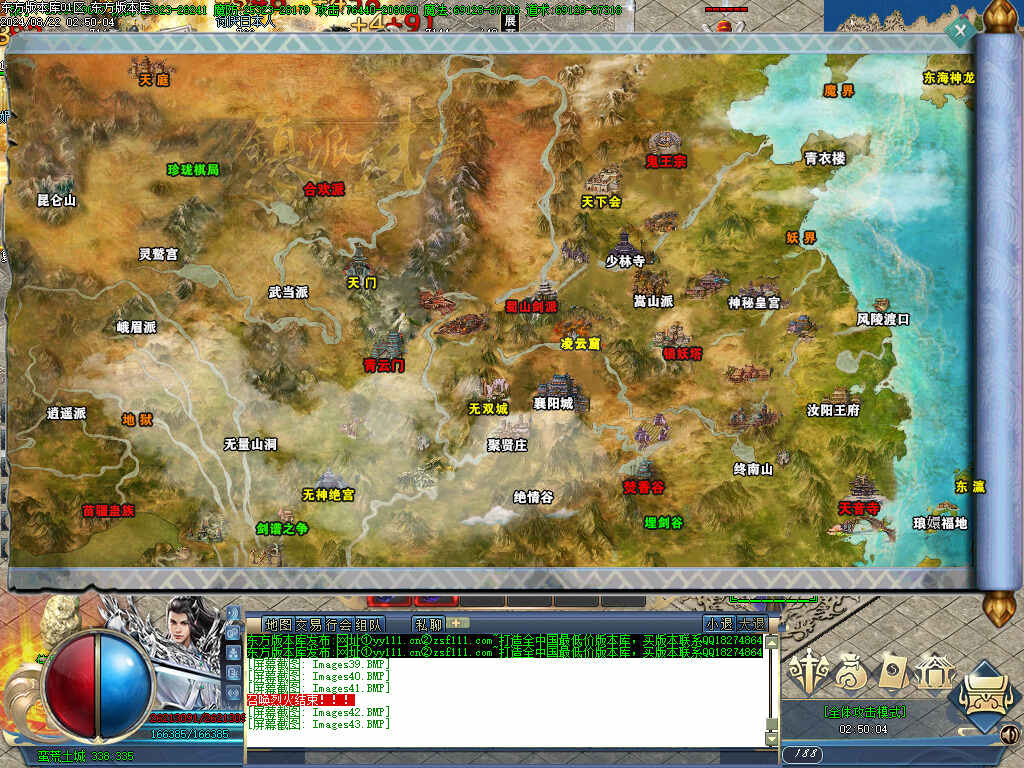The height and width of the screenshot is (768, 1024).
Task: Select 灵鹫宫 on the map
Action: 158,254
